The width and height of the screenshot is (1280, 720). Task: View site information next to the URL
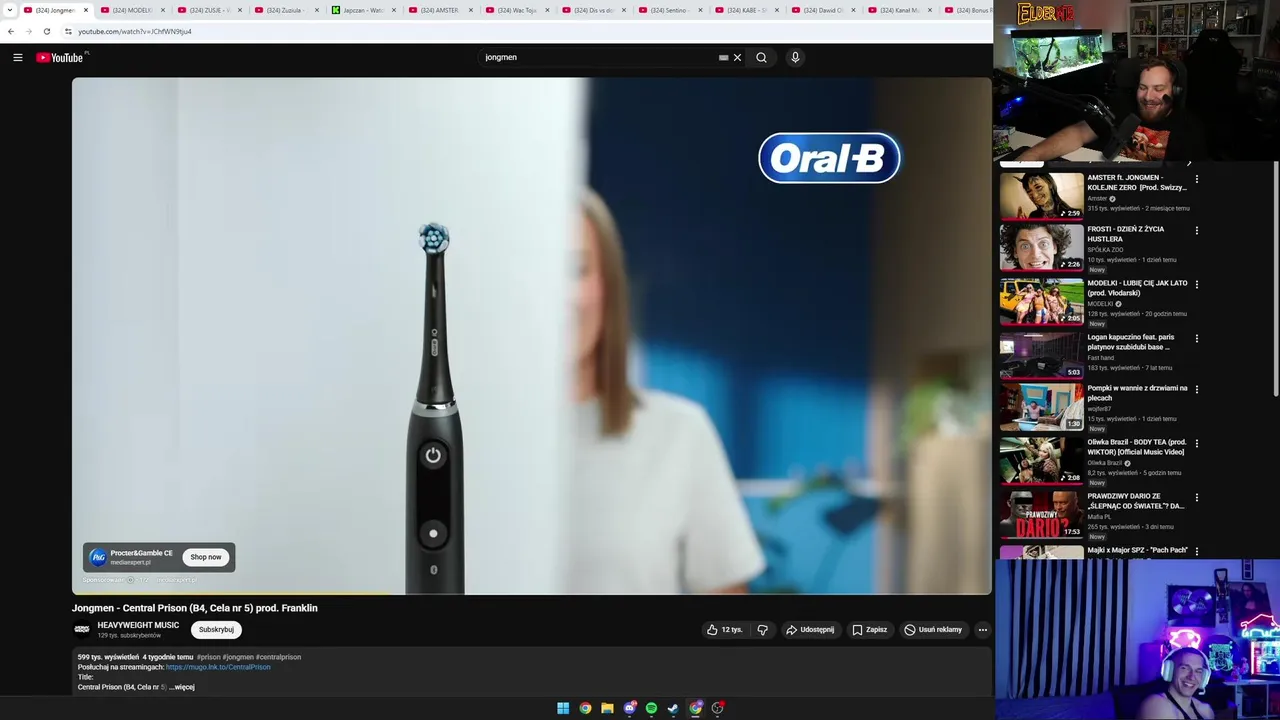[68, 31]
